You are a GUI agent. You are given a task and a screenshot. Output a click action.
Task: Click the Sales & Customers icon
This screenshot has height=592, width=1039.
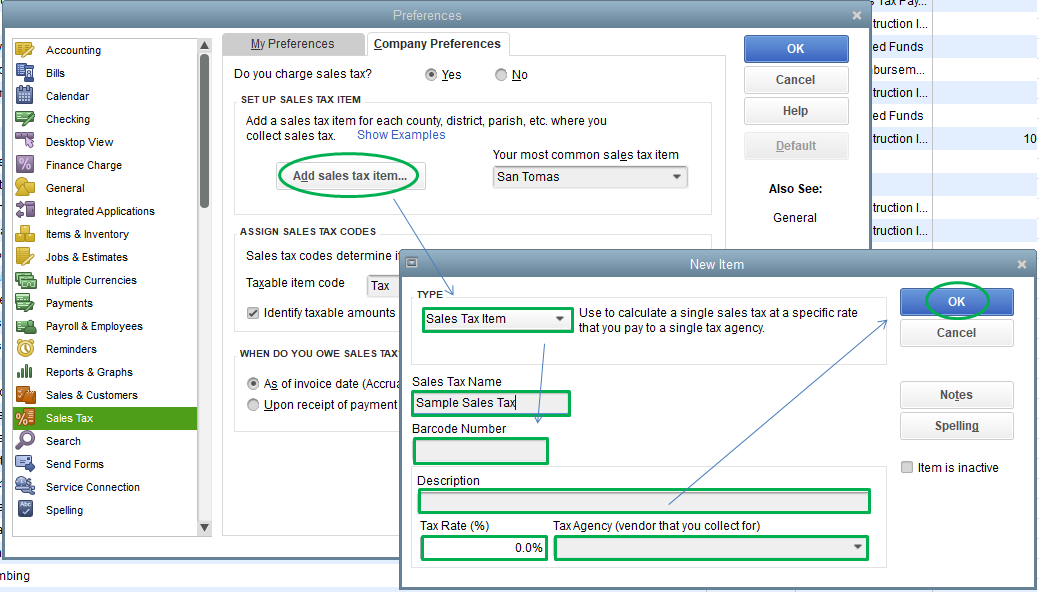pos(25,394)
